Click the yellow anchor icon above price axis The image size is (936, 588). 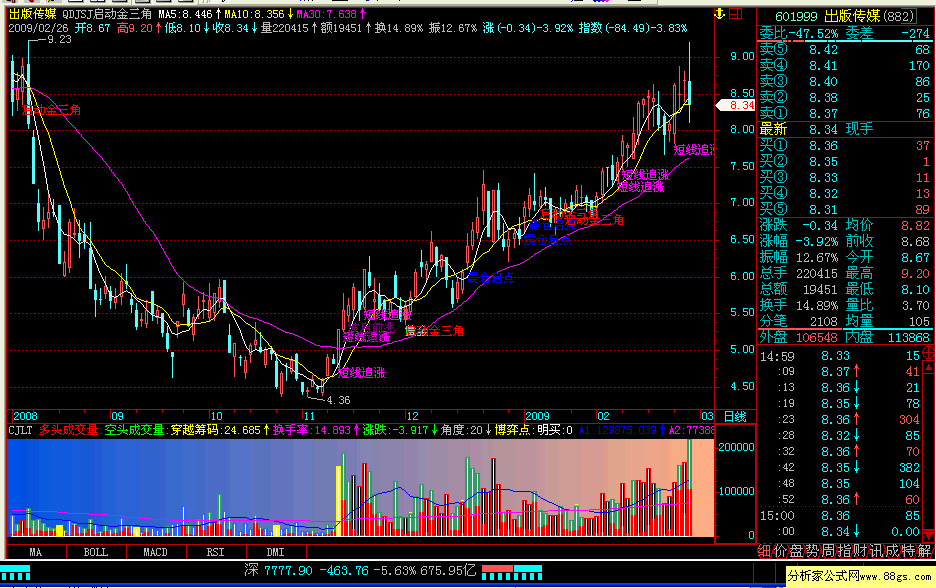(x=719, y=13)
